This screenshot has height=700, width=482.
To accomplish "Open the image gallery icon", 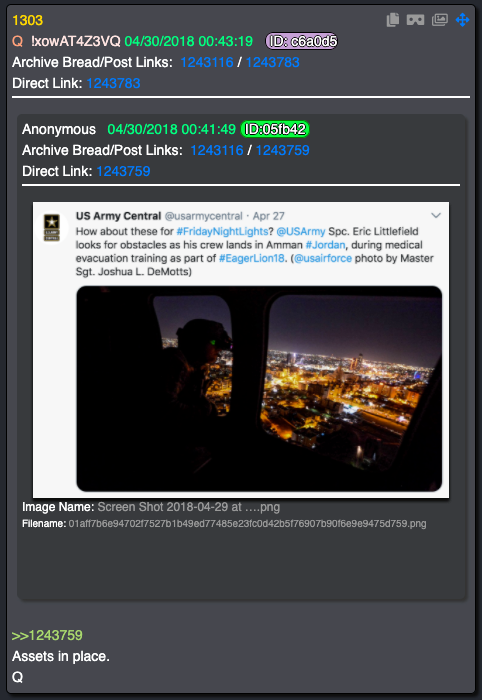I will [440, 20].
